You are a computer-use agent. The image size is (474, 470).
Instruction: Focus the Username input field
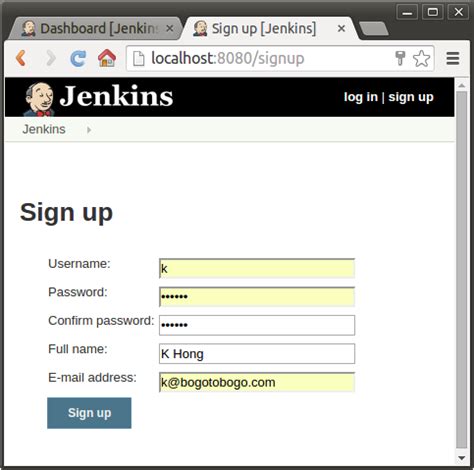point(257,268)
